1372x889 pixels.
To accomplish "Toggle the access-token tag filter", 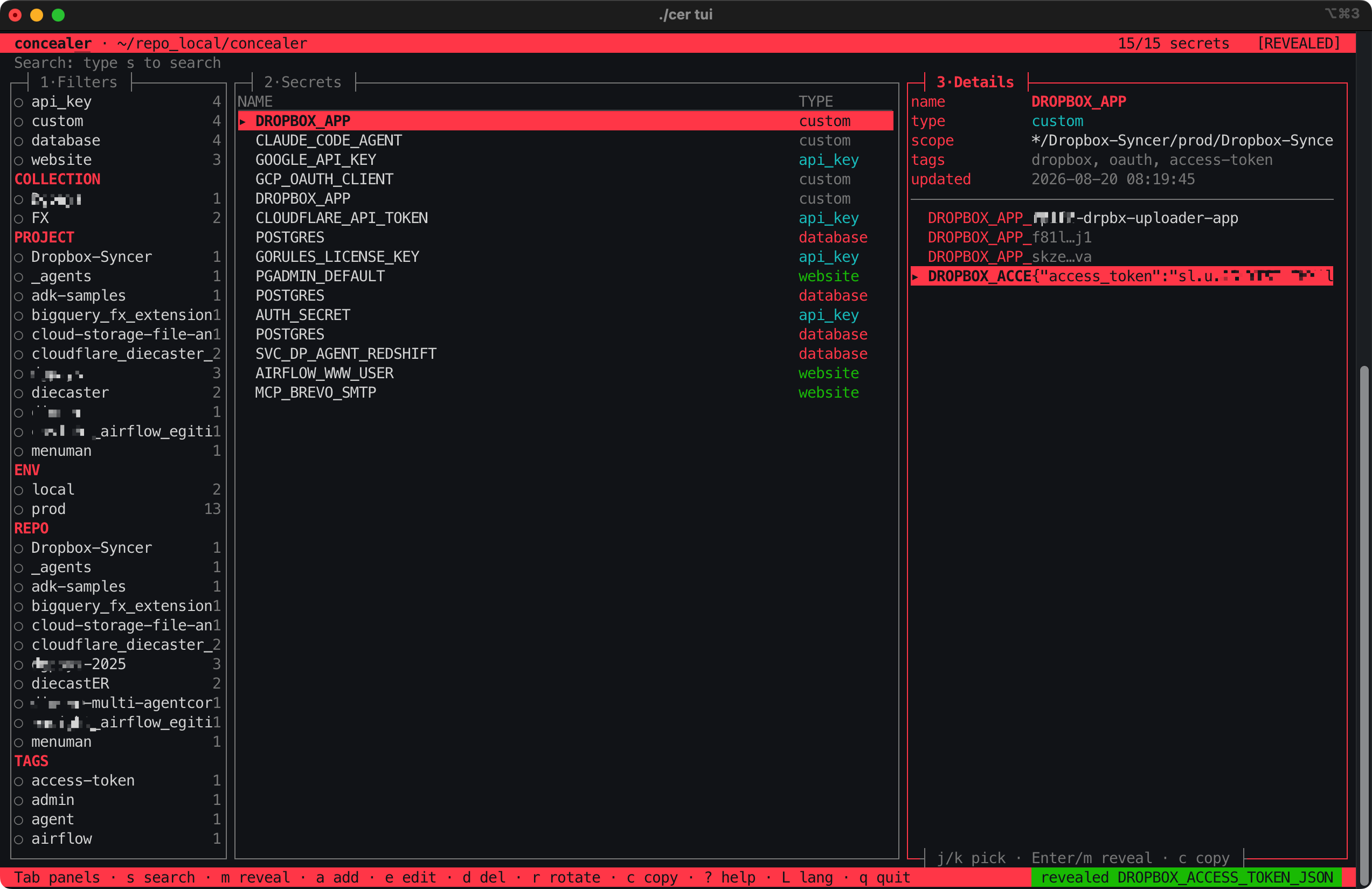I will pyautogui.click(x=117, y=781).
